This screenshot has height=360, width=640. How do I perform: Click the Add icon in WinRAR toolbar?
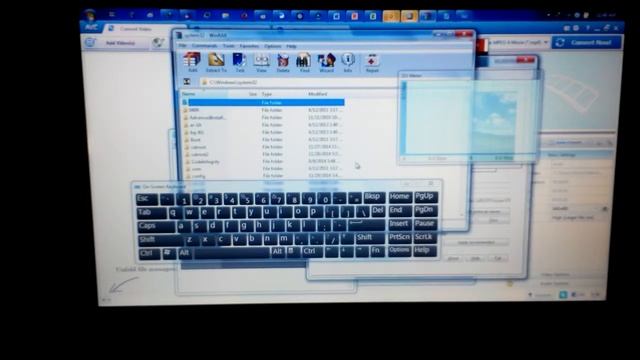[192, 62]
